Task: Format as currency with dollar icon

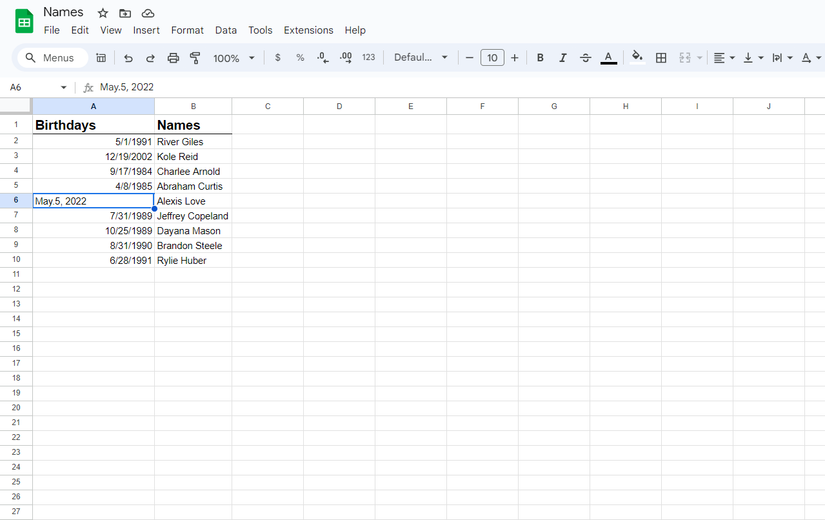Action: [278, 58]
